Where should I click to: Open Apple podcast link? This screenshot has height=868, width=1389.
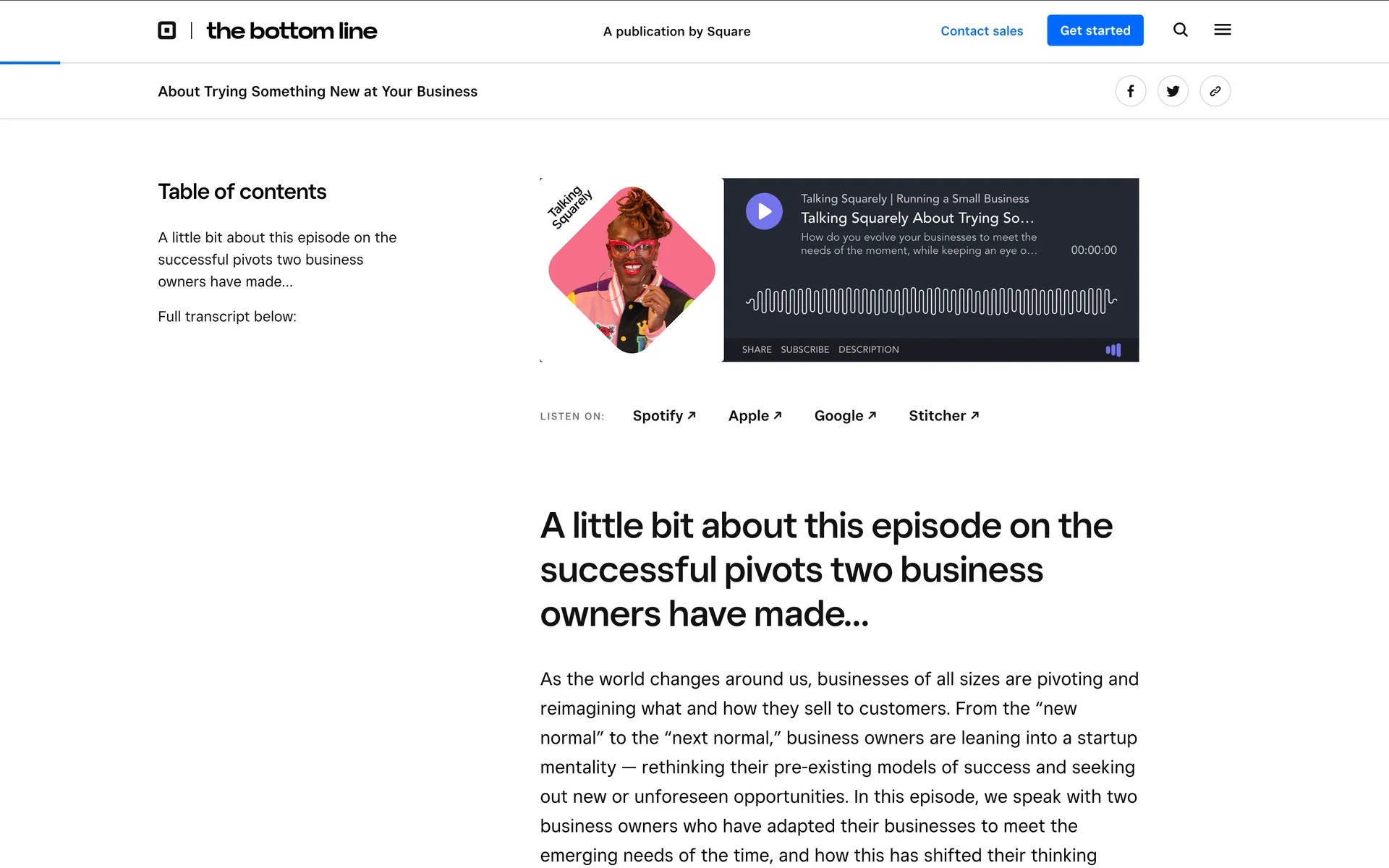(x=755, y=416)
